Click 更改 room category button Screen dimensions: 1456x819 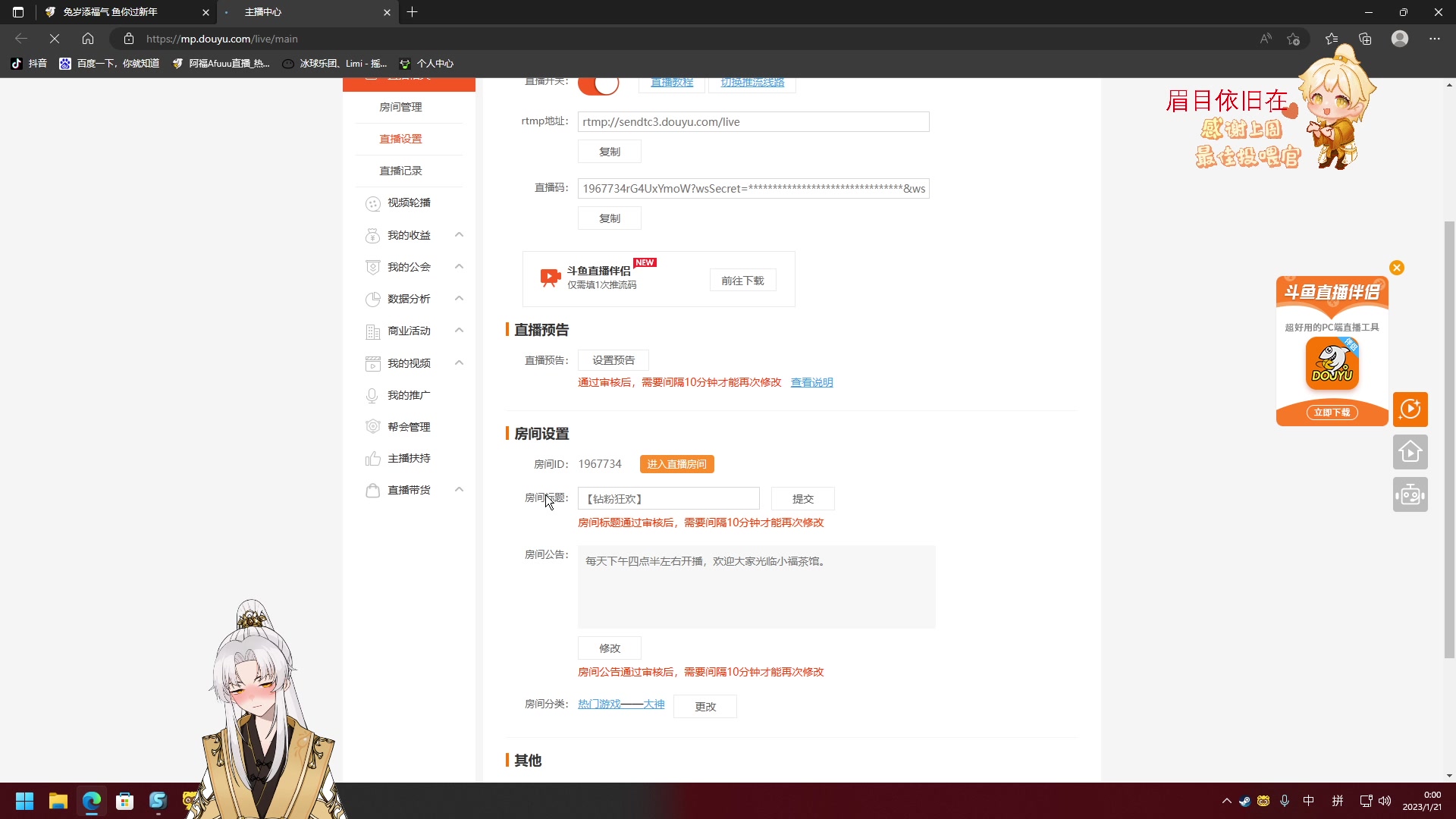[704, 707]
